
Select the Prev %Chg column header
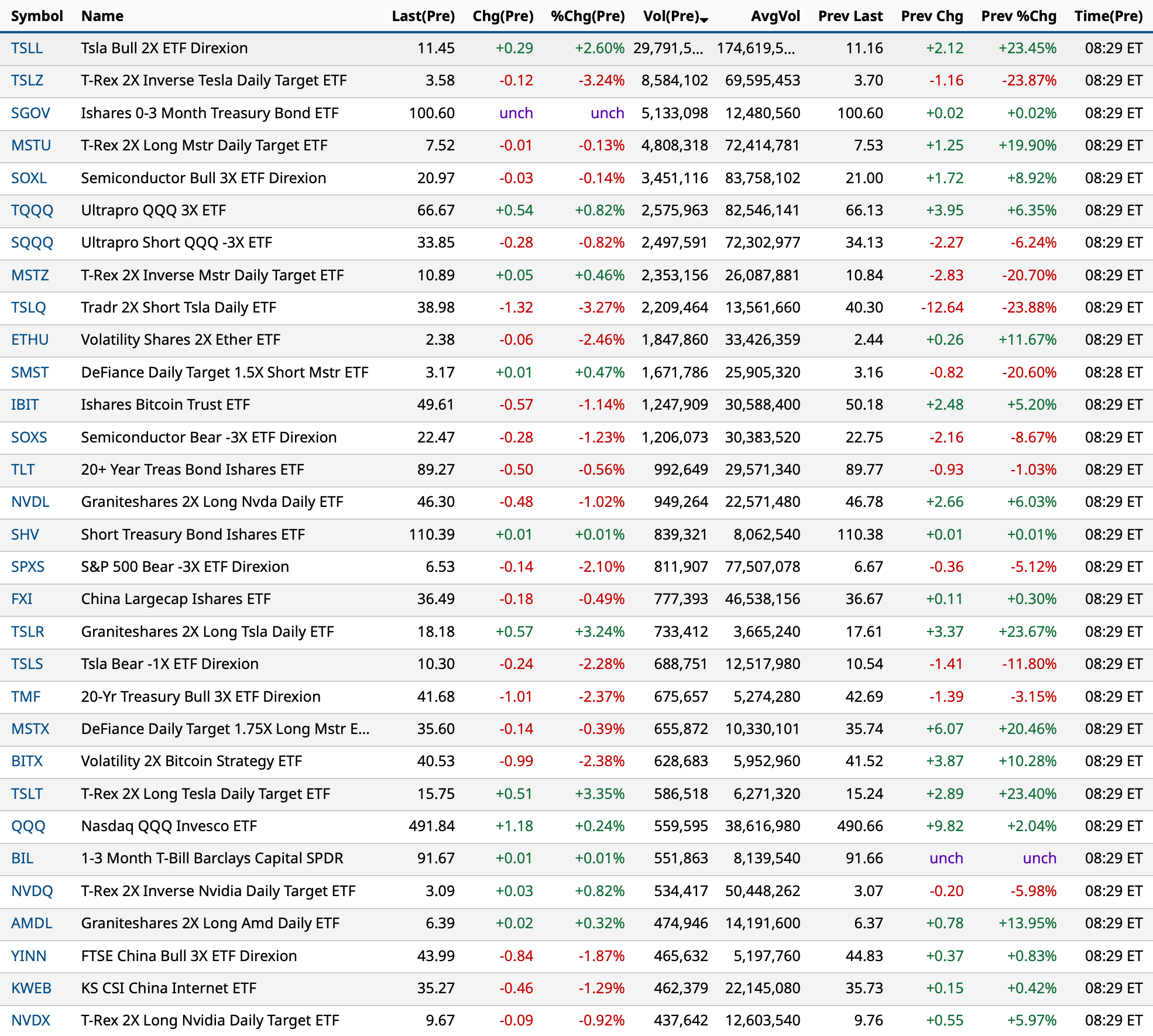point(1018,16)
